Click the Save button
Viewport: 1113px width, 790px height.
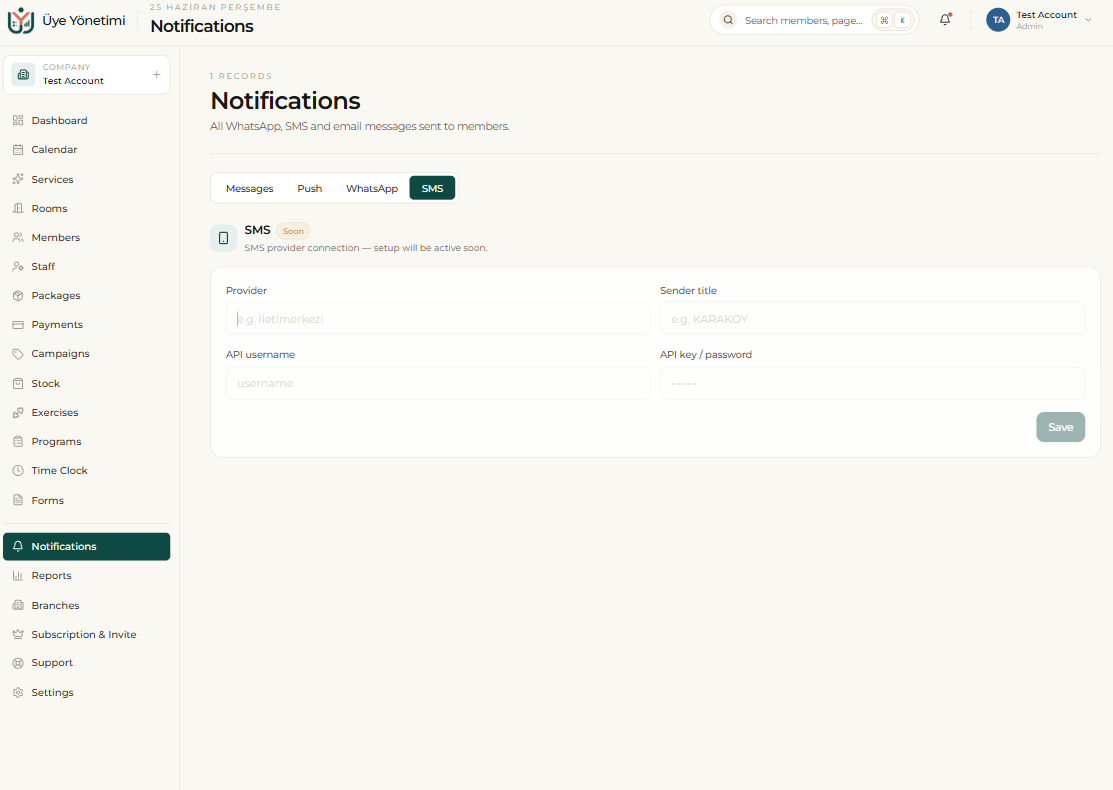pos(1060,427)
